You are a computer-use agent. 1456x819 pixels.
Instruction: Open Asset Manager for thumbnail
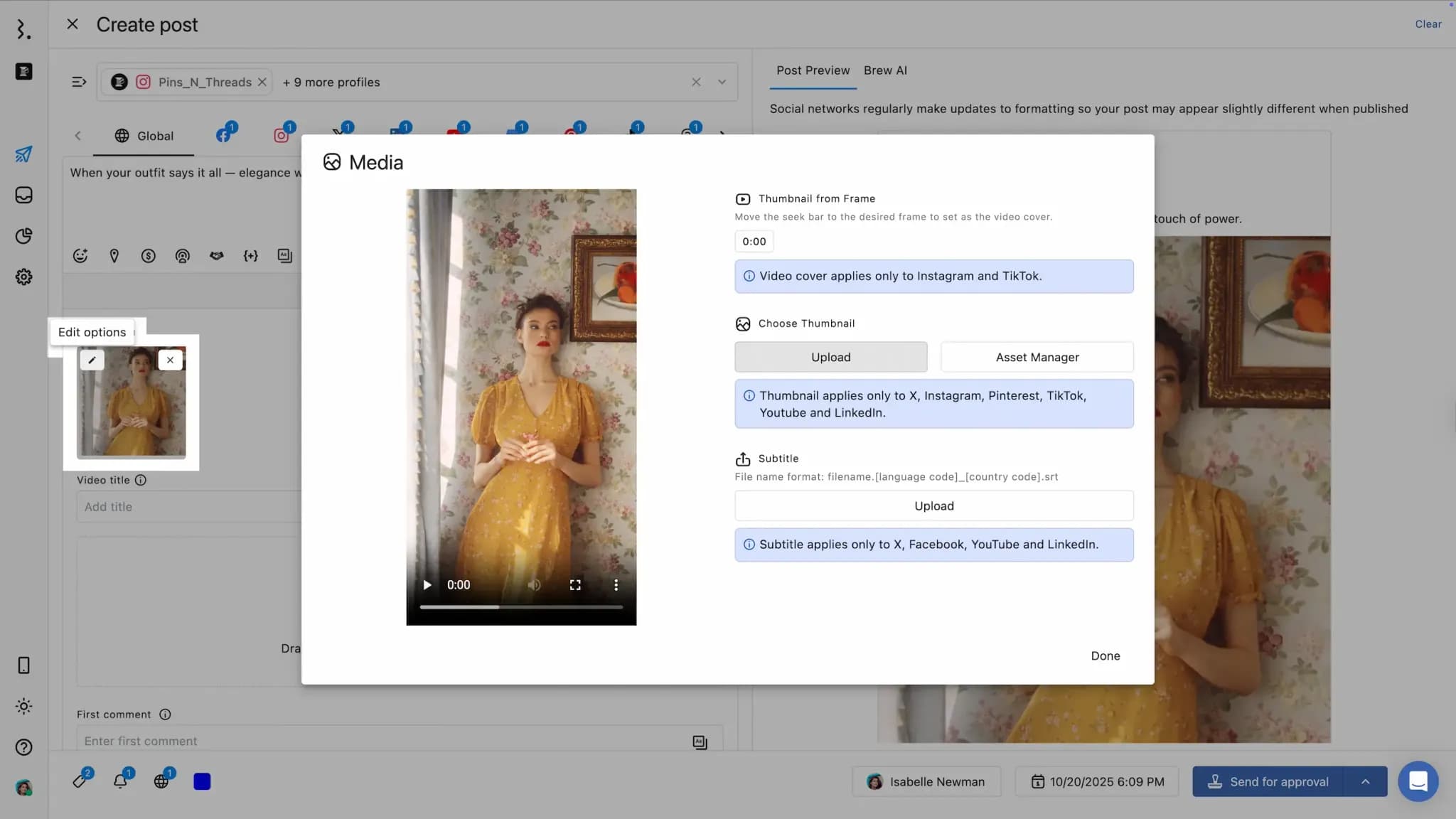pos(1037,357)
